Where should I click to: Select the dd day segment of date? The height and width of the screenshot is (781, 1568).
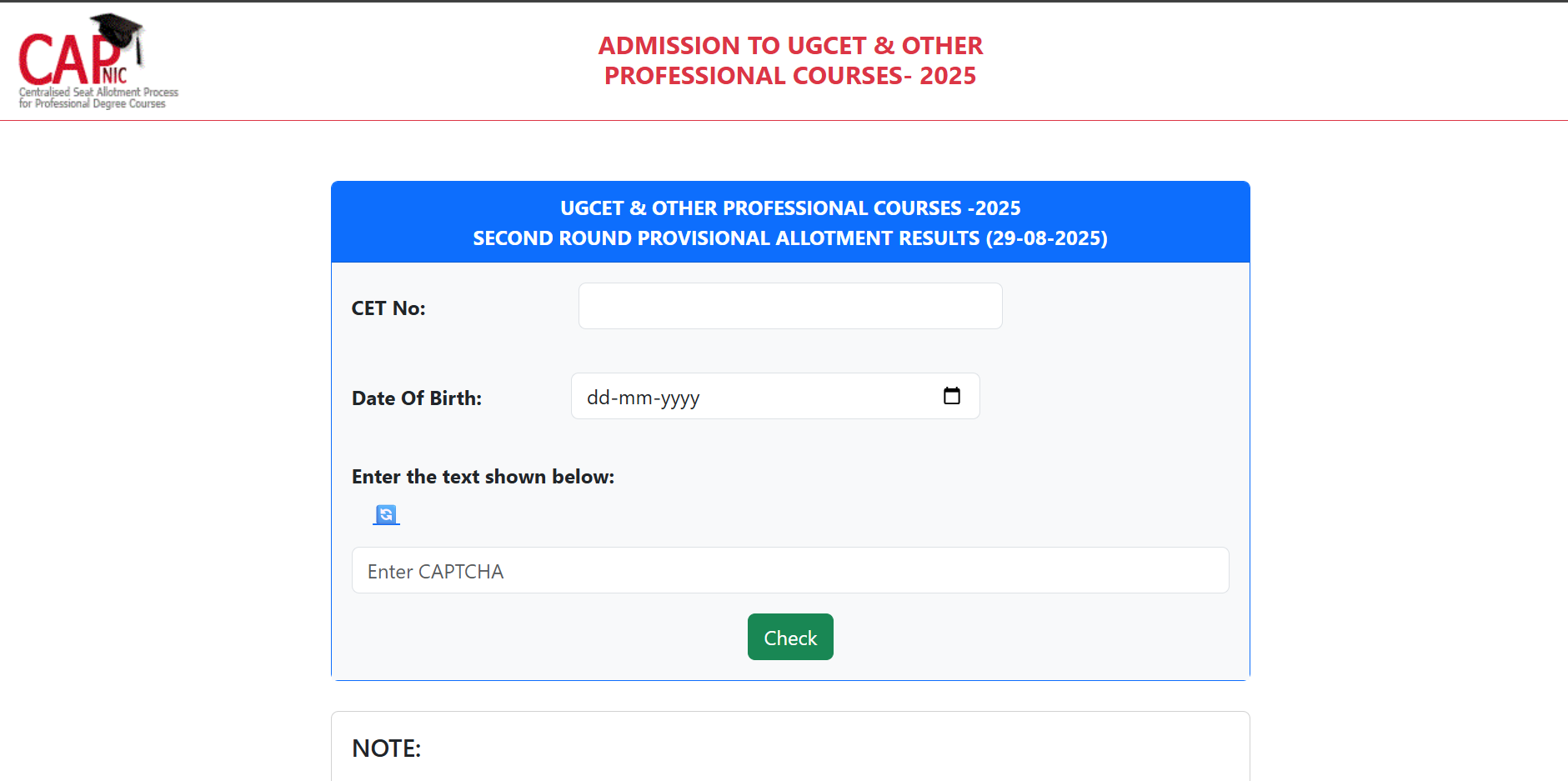point(599,398)
